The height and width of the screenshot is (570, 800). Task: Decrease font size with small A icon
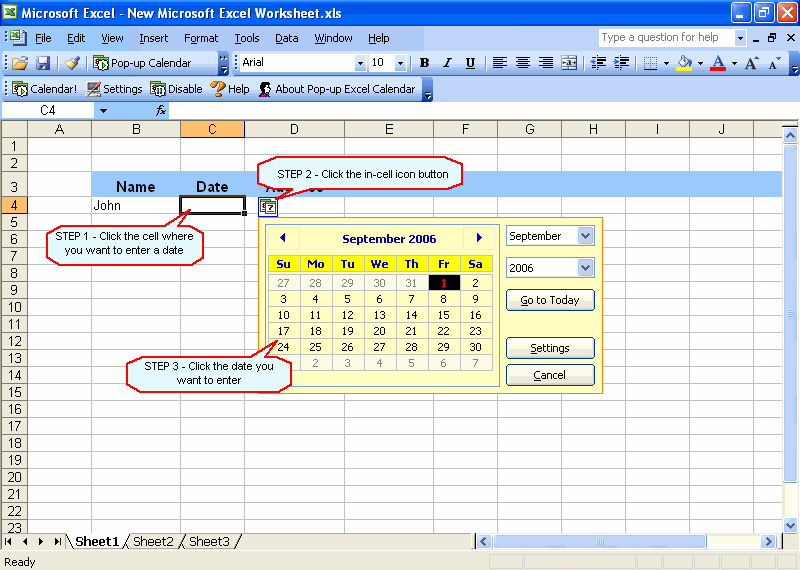click(774, 63)
